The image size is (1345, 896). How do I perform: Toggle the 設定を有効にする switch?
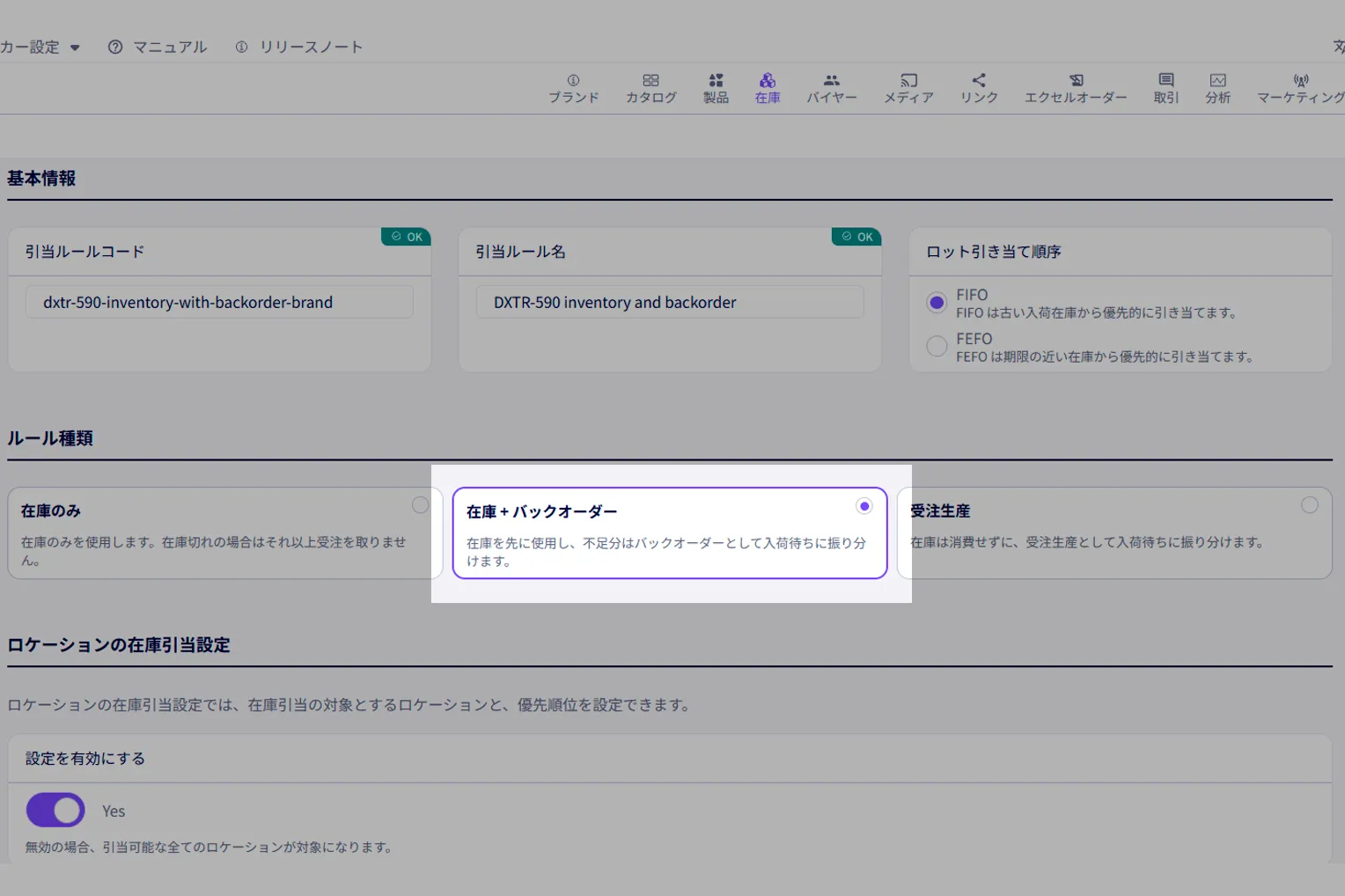point(55,810)
